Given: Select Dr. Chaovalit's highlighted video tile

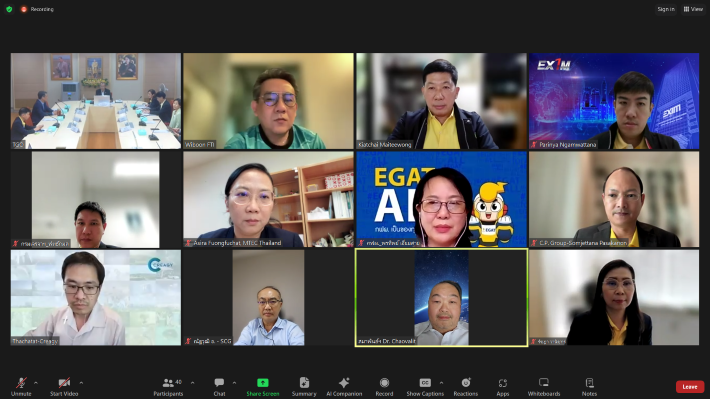Looking at the screenshot, I should pyautogui.click(x=441, y=298).
